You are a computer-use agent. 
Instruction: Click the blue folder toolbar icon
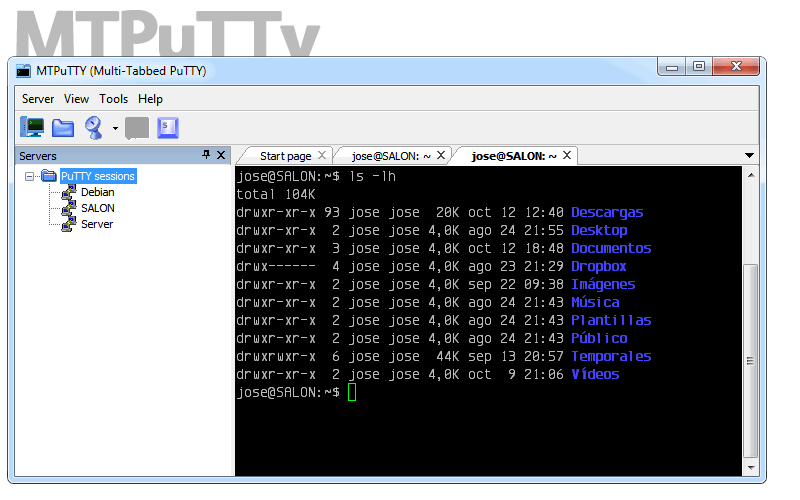click(x=63, y=128)
